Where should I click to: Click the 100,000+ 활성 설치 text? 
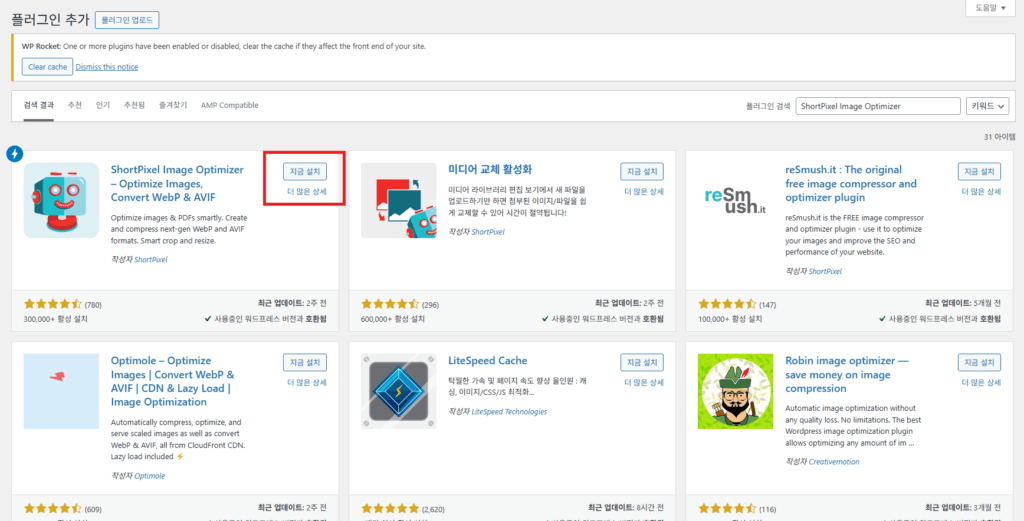coord(729,319)
